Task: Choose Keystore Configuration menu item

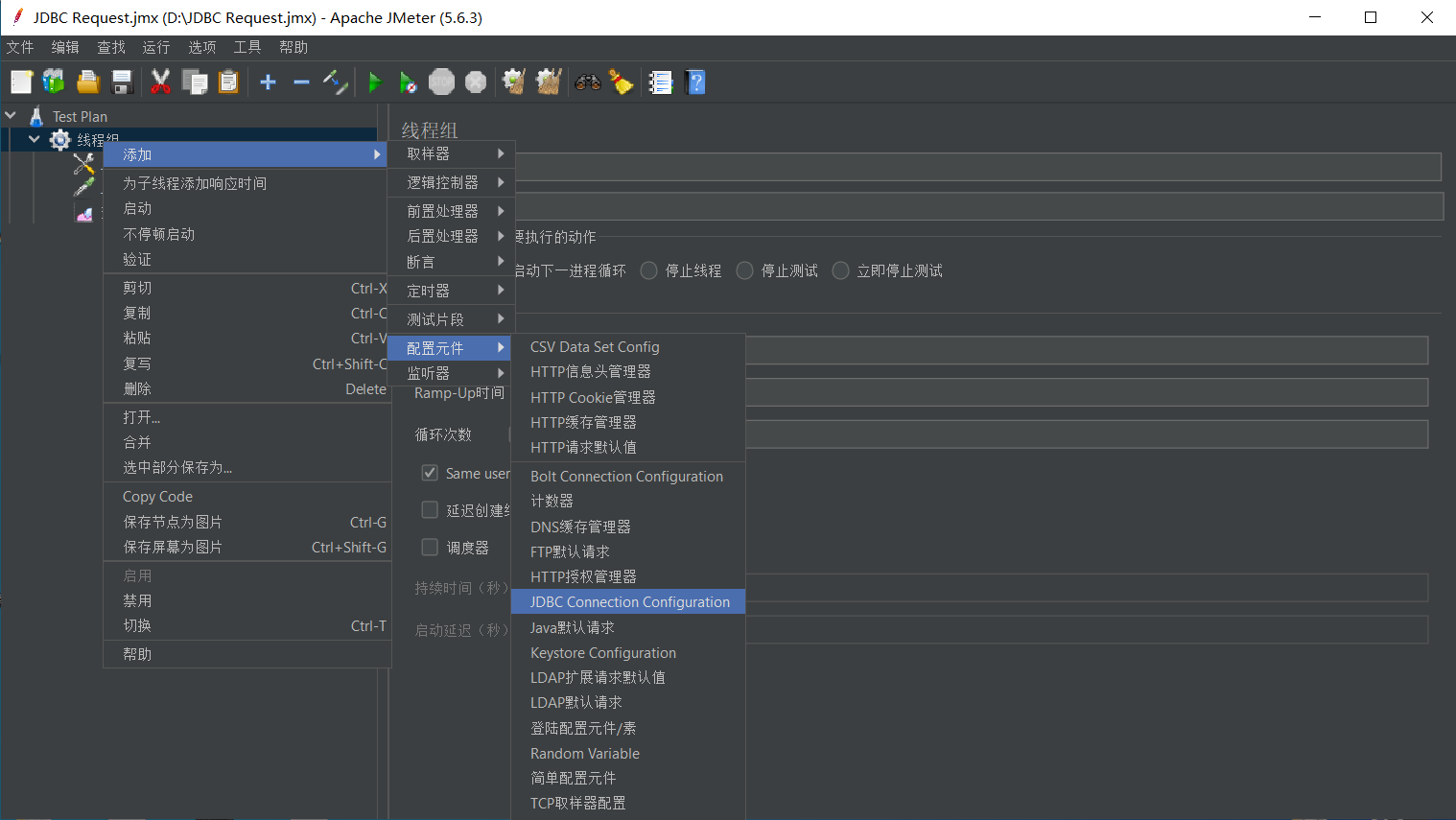Action: point(629,653)
